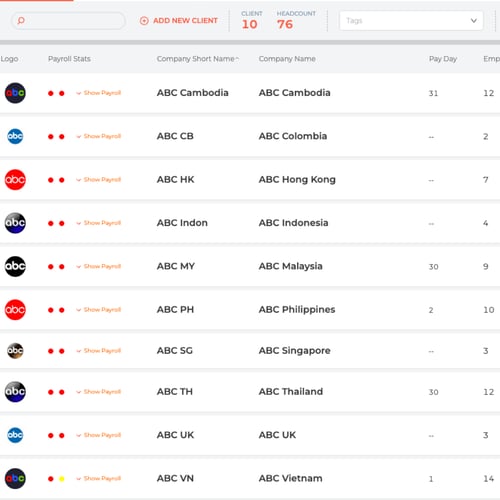Expand Show Payroll for ABC VN
Viewport: 500px width, 500px height.
[99, 478]
